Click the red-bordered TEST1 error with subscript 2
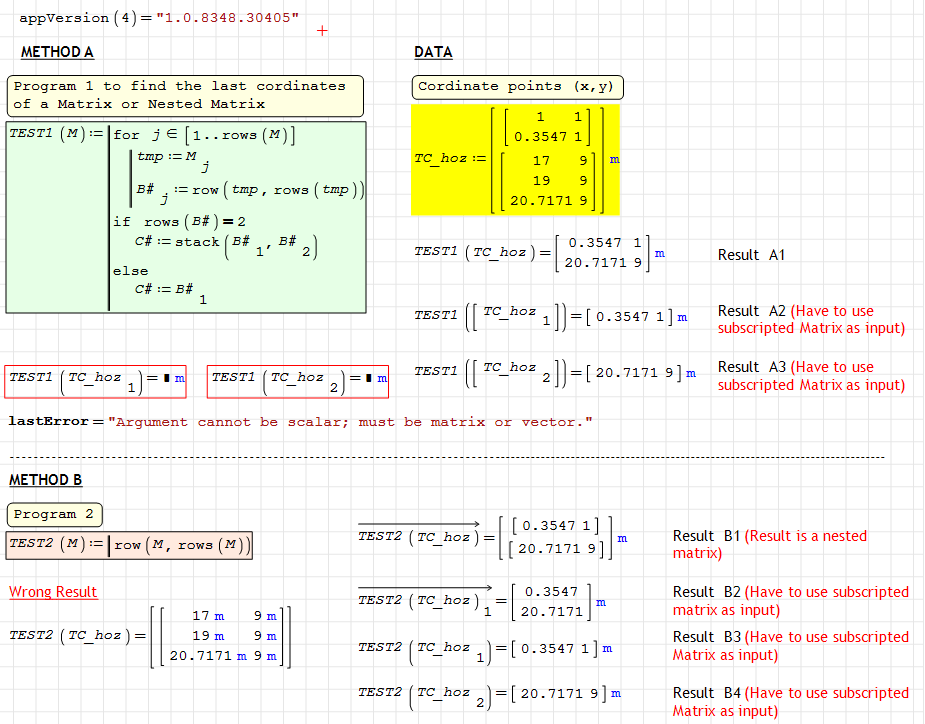This screenshot has width=925, height=724. (x=299, y=378)
